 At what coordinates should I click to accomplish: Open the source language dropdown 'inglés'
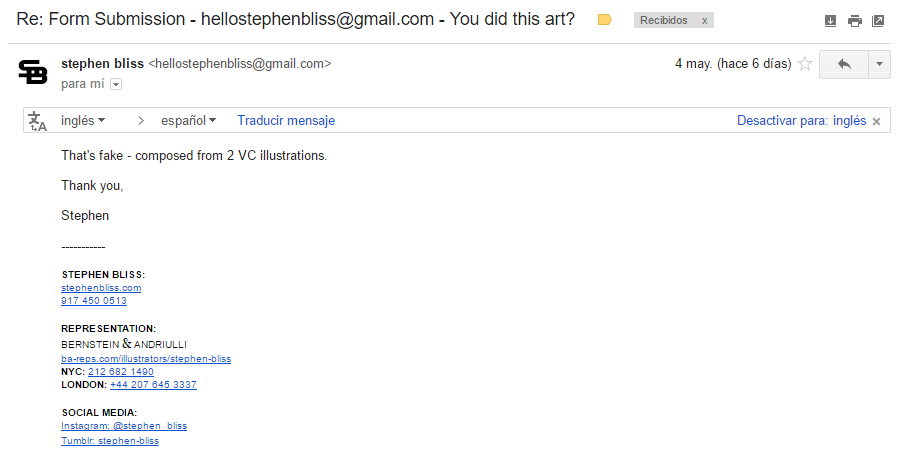(83, 121)
